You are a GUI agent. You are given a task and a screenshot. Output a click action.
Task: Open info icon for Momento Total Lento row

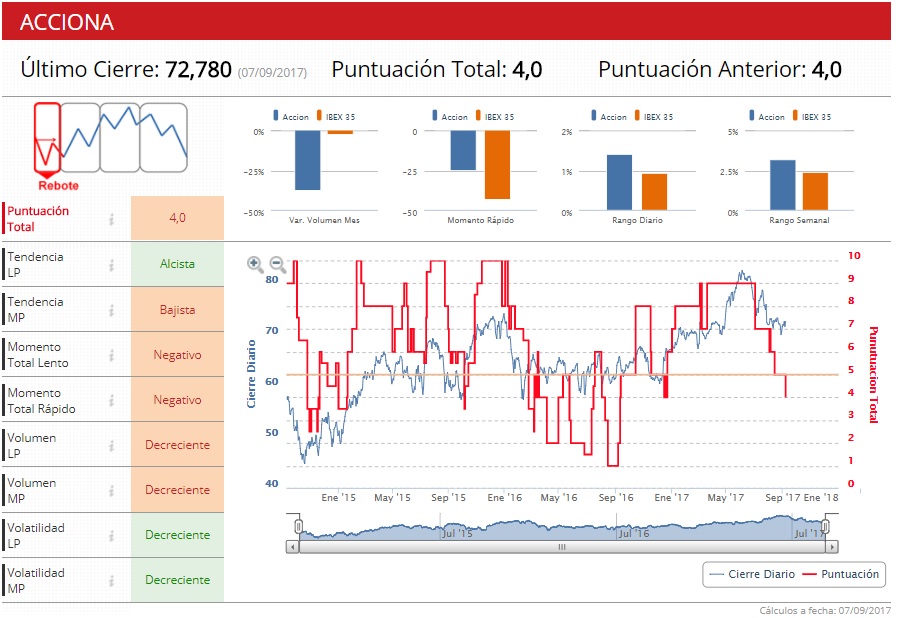pyautogui.click(x=112, y=355)
